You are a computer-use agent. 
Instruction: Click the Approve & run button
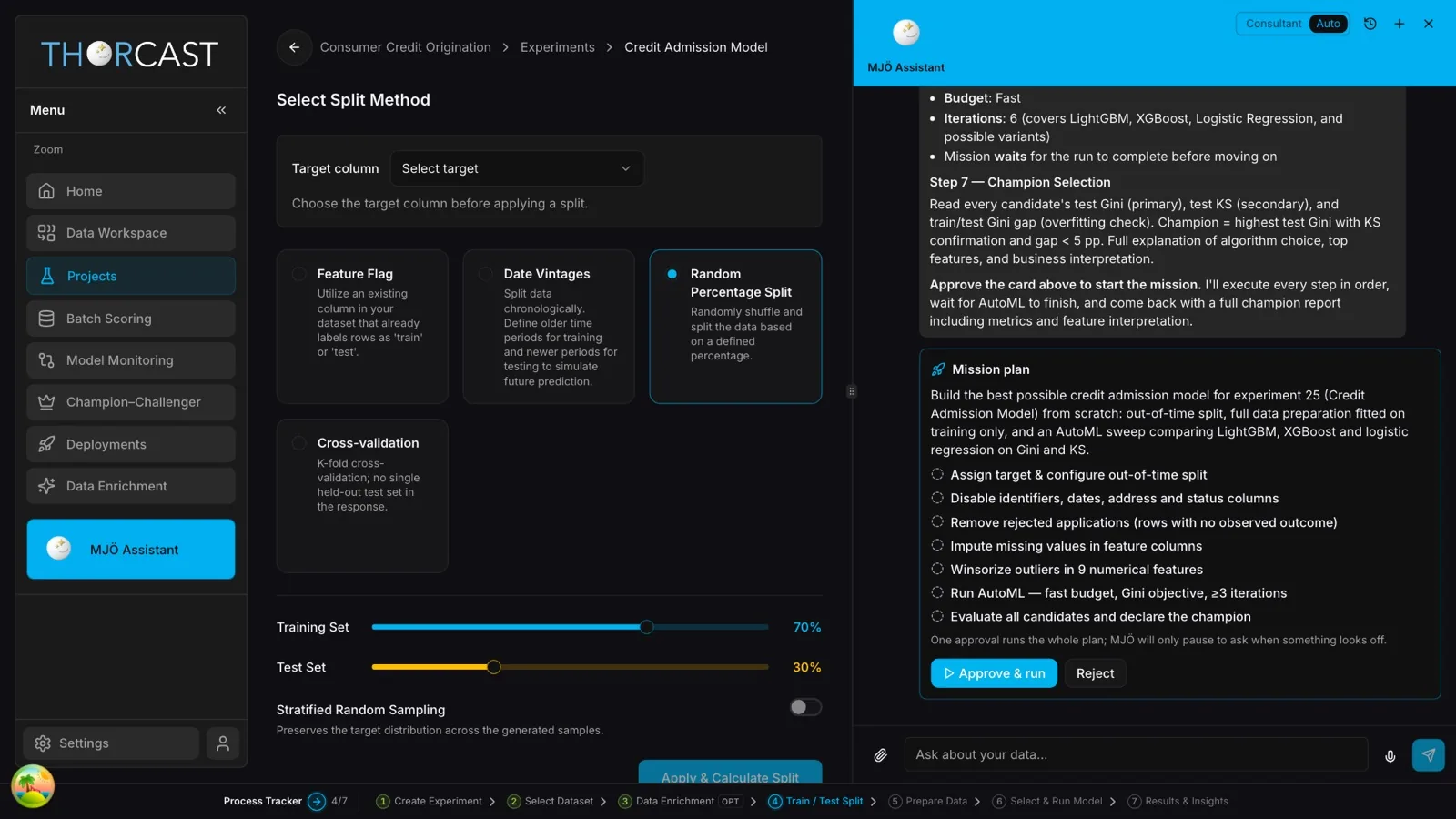tap(994, 673)
